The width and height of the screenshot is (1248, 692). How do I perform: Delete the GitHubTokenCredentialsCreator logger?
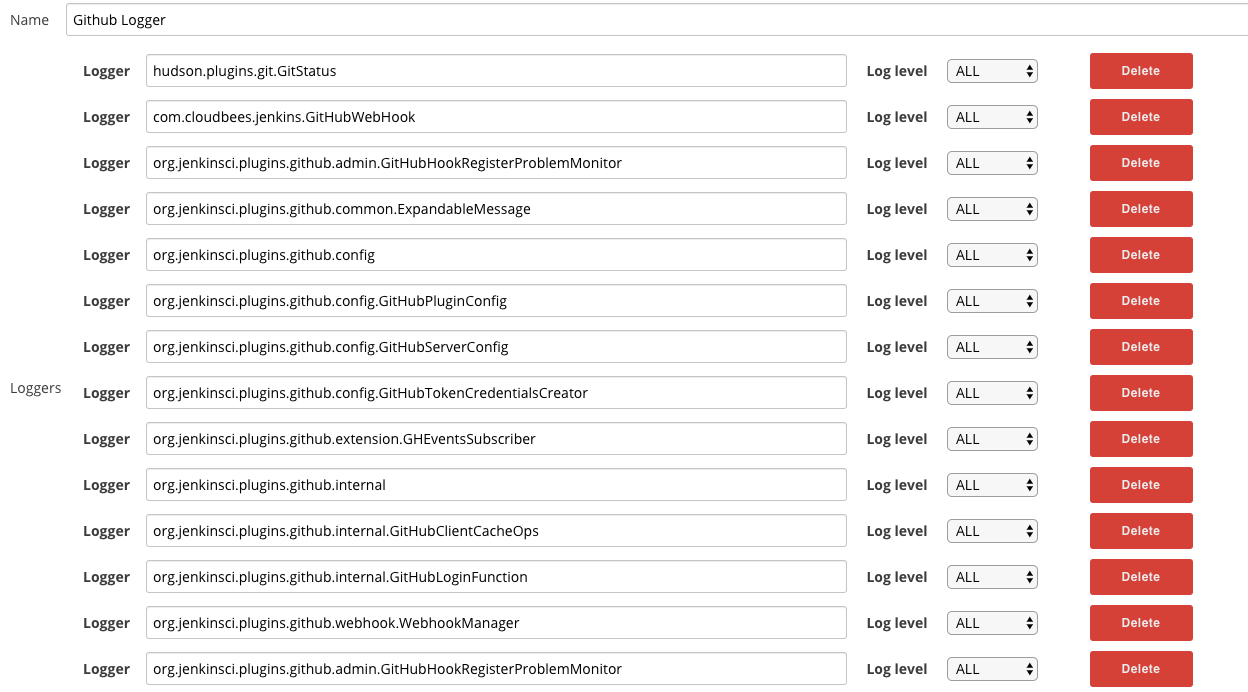[x=1140, y=392]
